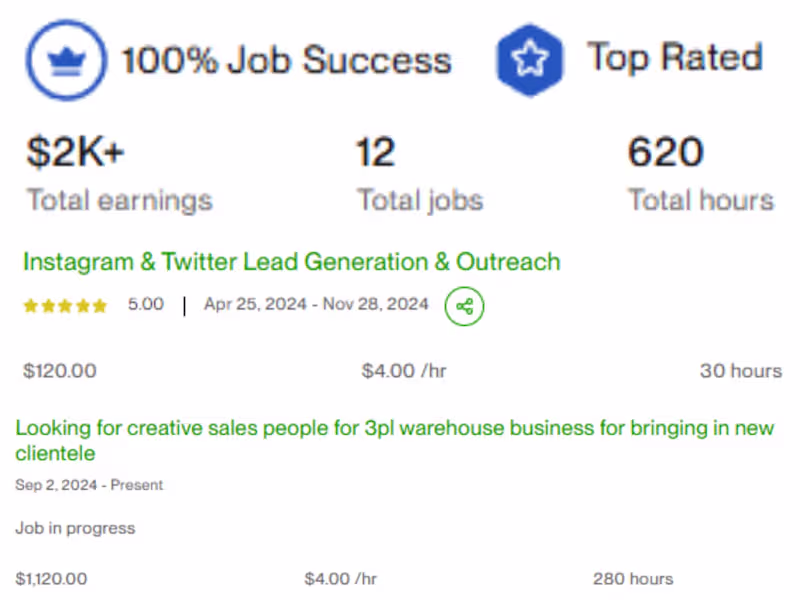The width and height of the screenshot is (800, 600).
Task: Open Instagram & Twitter Lead Generation job link
Action: (x=291, y=262)
